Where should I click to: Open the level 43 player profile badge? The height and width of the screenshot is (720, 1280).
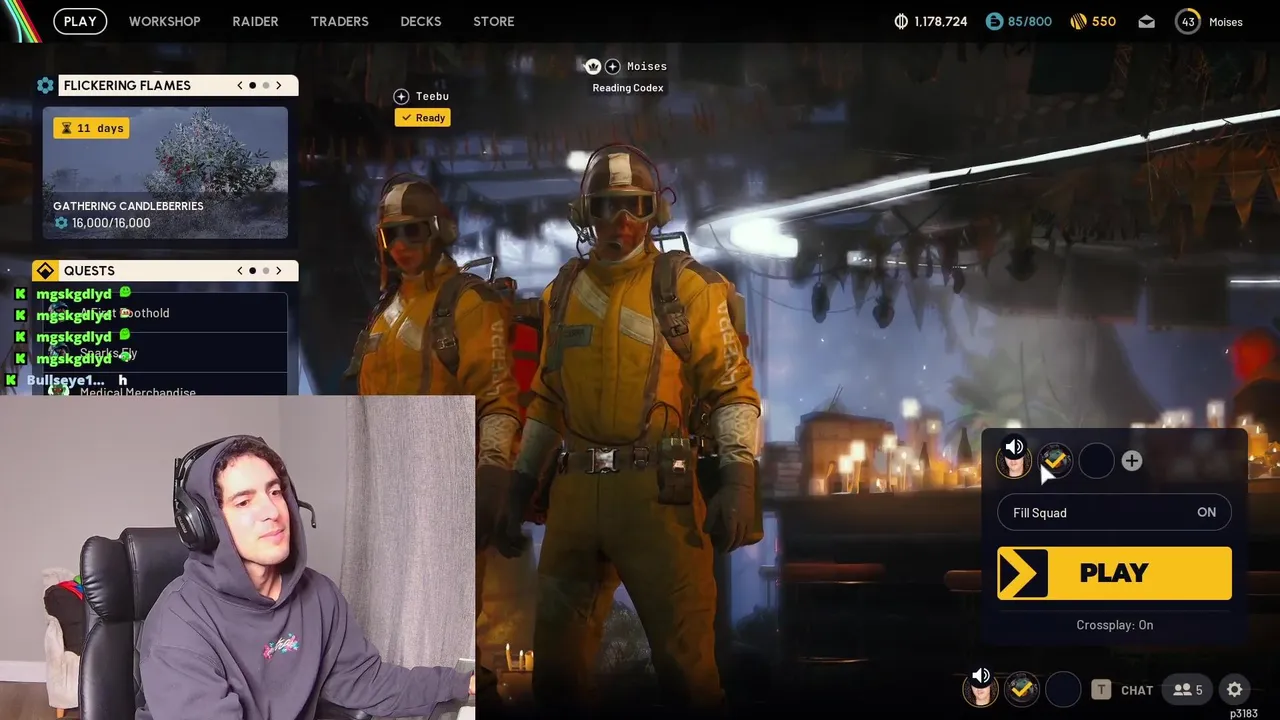[x=1188, y=21]
